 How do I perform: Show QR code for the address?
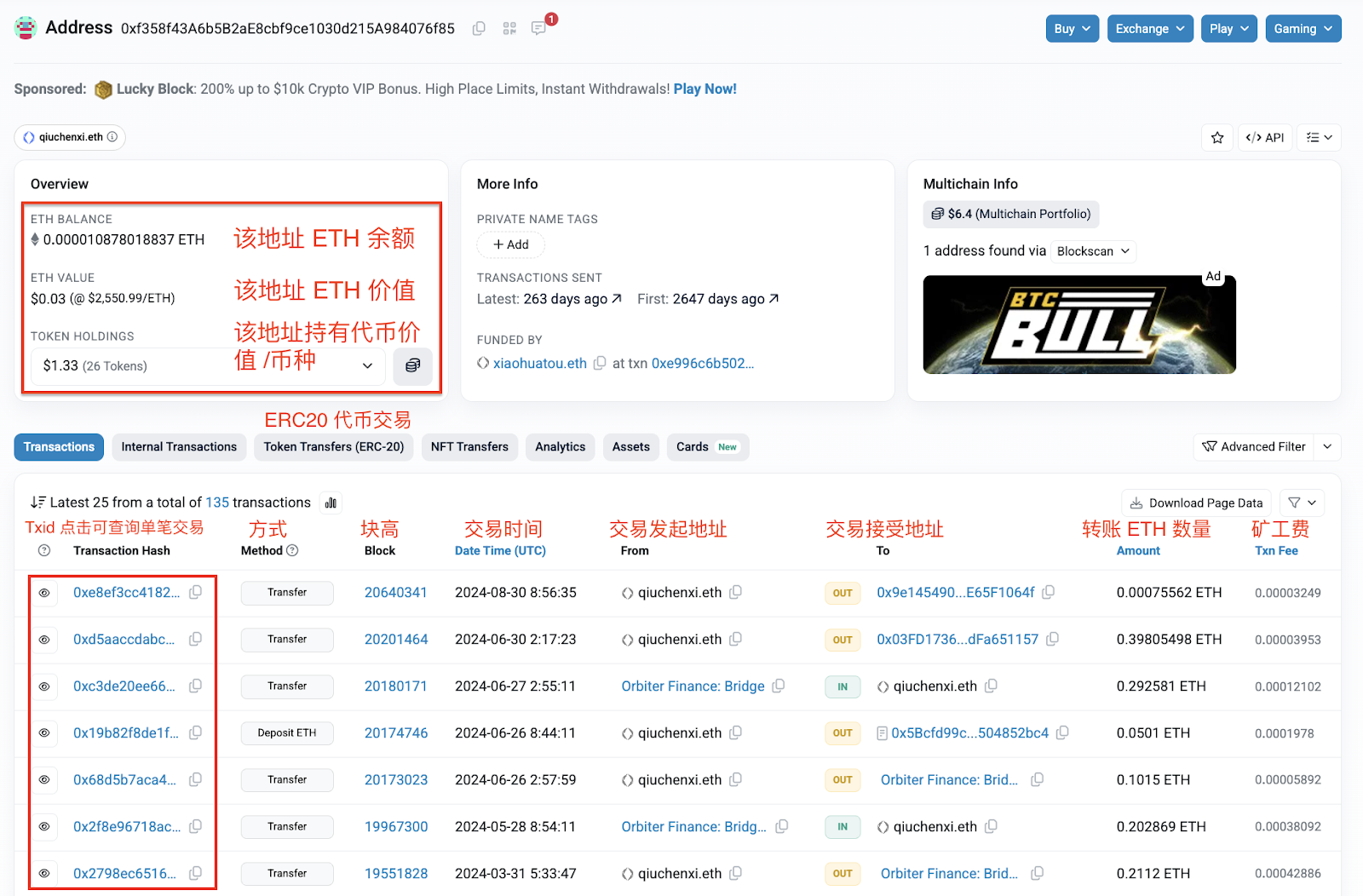tap(509, 28)
